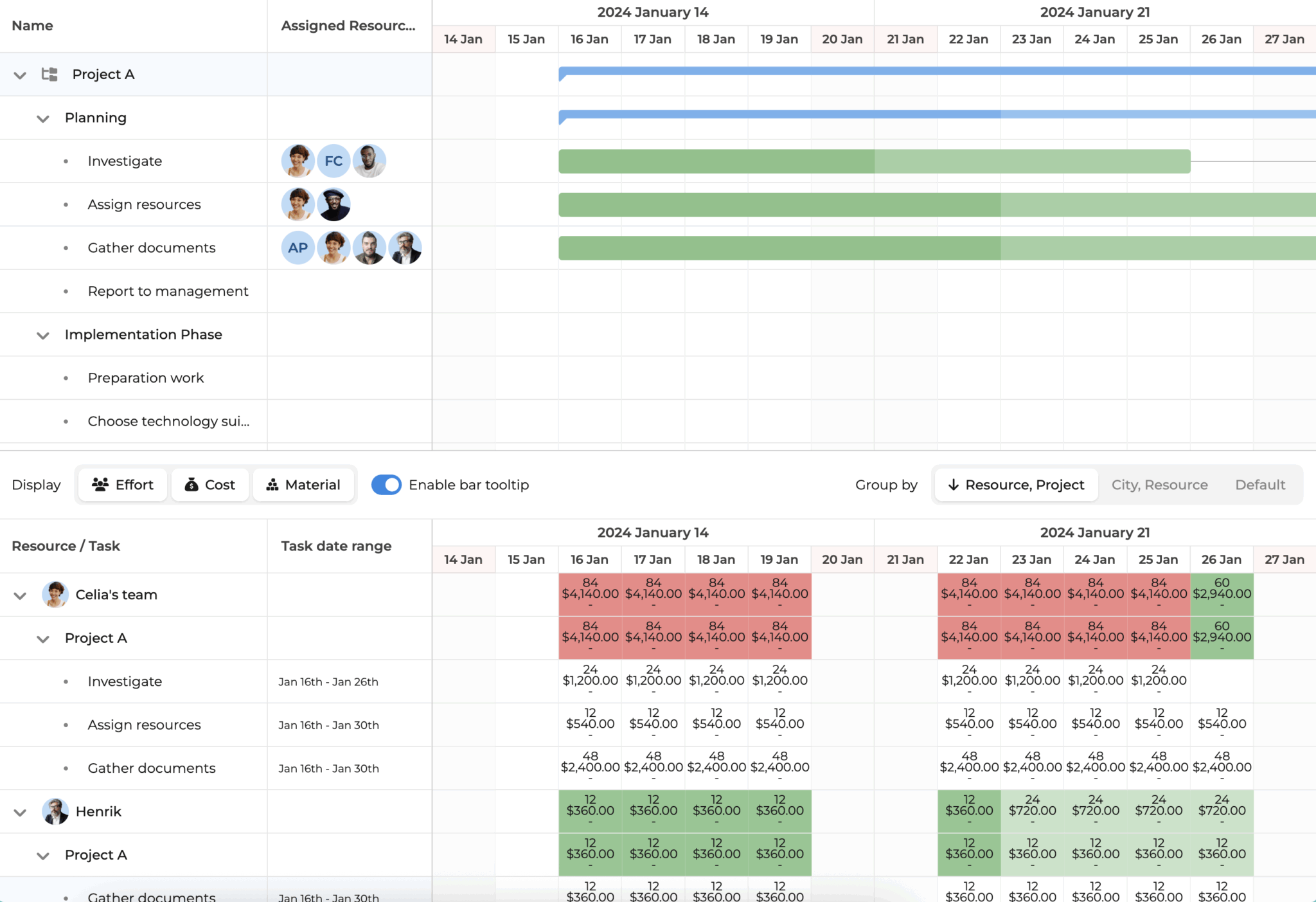Viewport: 1316px width, 902px height.
Task: Click the AP avatar on Gather documents row
Action: pos(298,248)
